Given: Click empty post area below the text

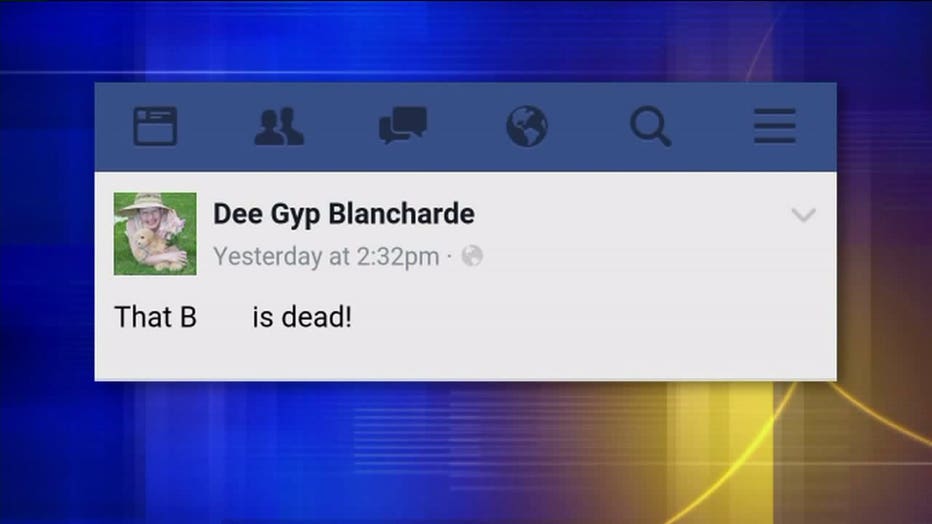Looking at the screenshot, I should [x=465, y=356].
